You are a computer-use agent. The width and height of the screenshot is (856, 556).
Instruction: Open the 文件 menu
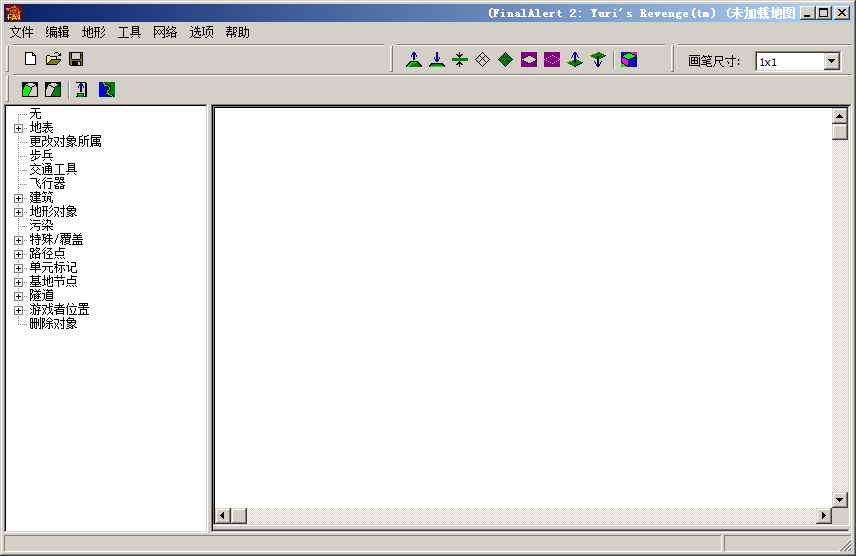click(22, 32)
